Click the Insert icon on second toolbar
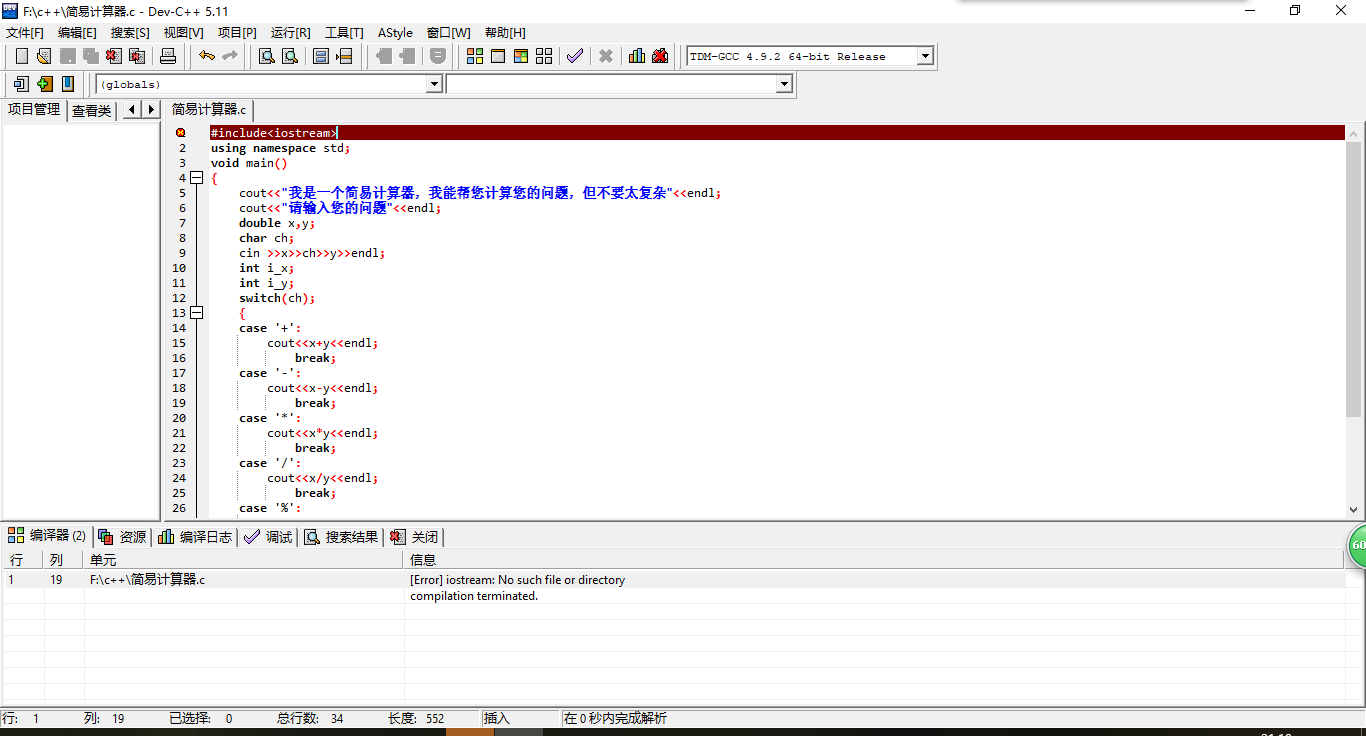The height and width of the screenshot is (736, 1366). (x=21, y=84)
